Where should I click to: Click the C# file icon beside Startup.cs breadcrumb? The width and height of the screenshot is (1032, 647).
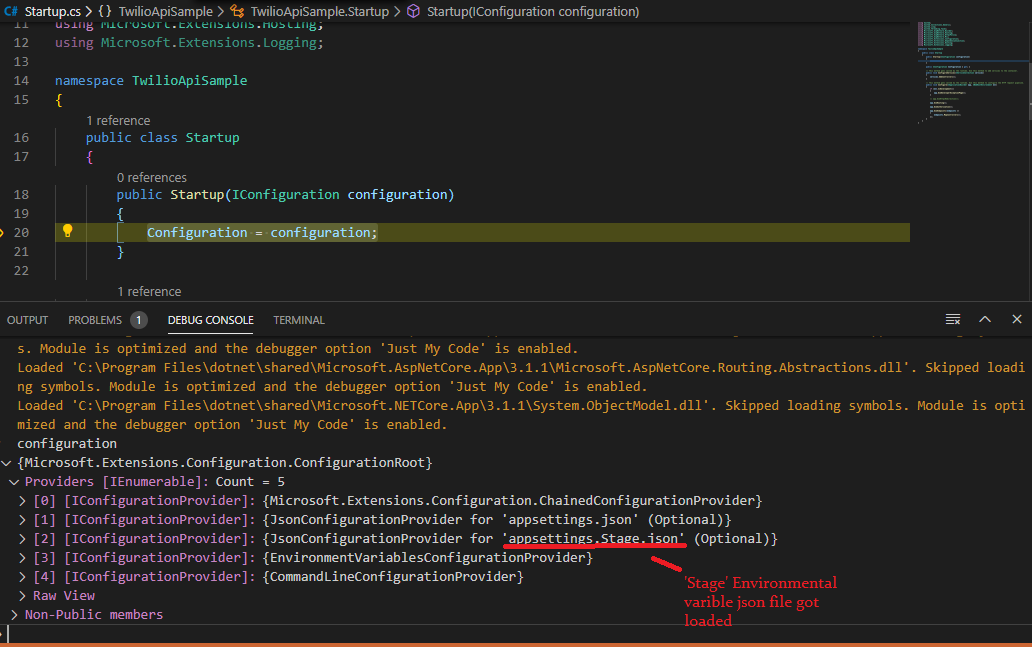tap(11, 11)
